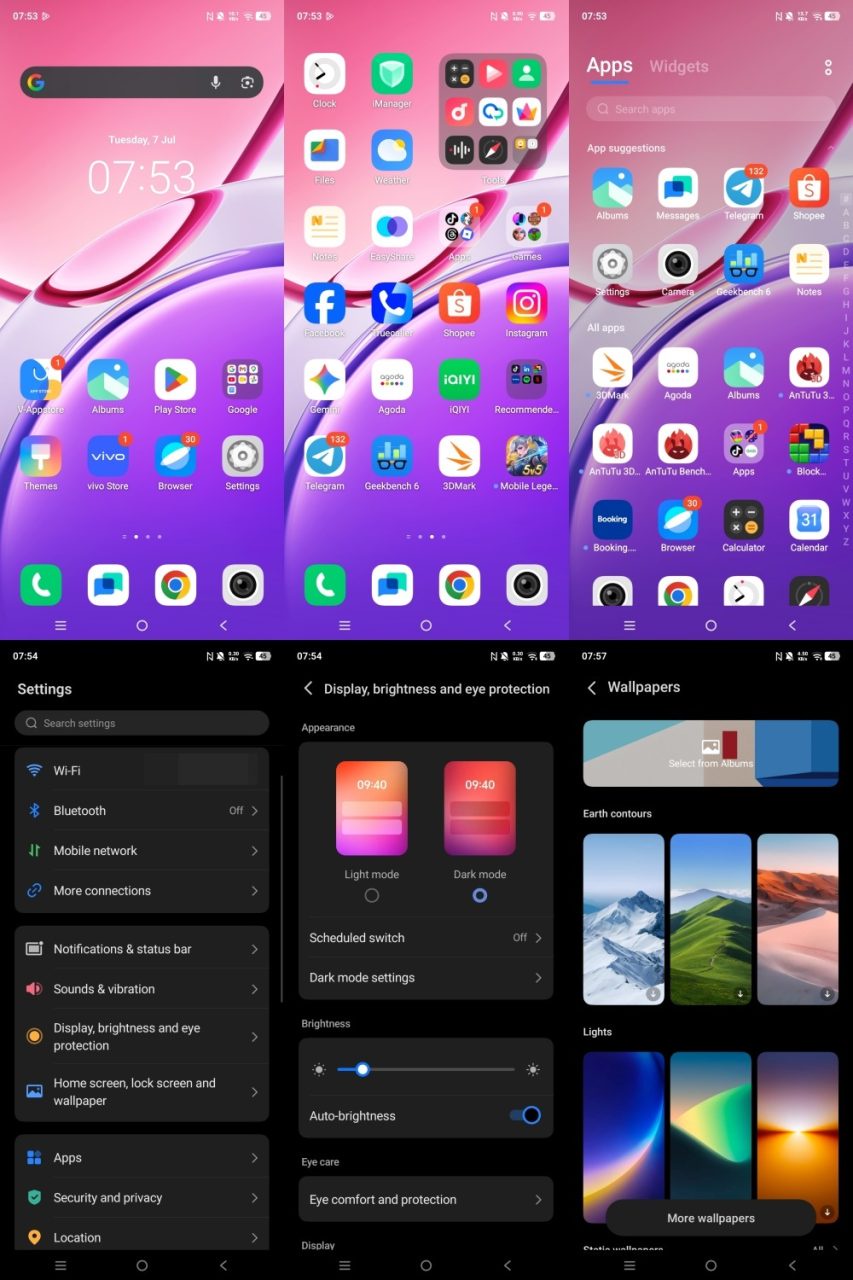The image size is (853, 1280).
Task: Open the Instagram app
Action: click(526, 303)
